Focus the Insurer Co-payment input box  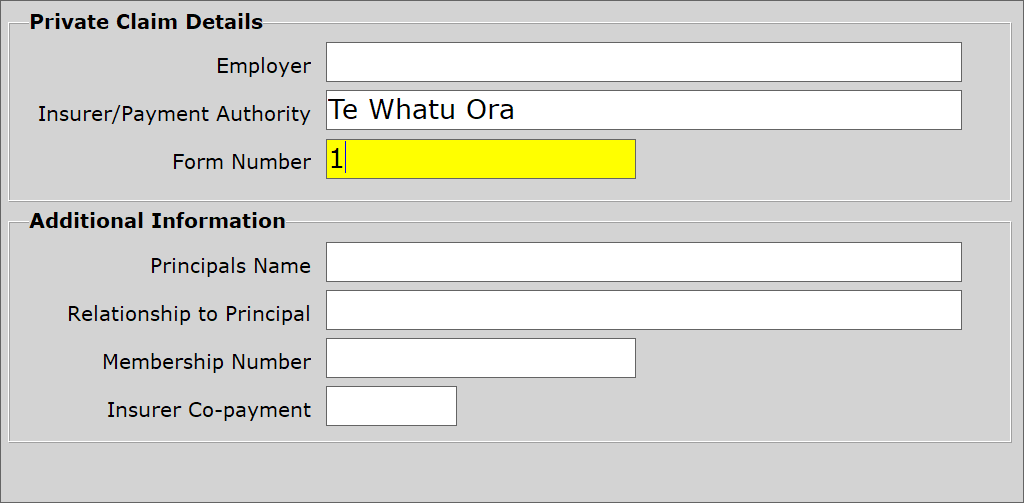pyautogui.click(x=391, y=406)
